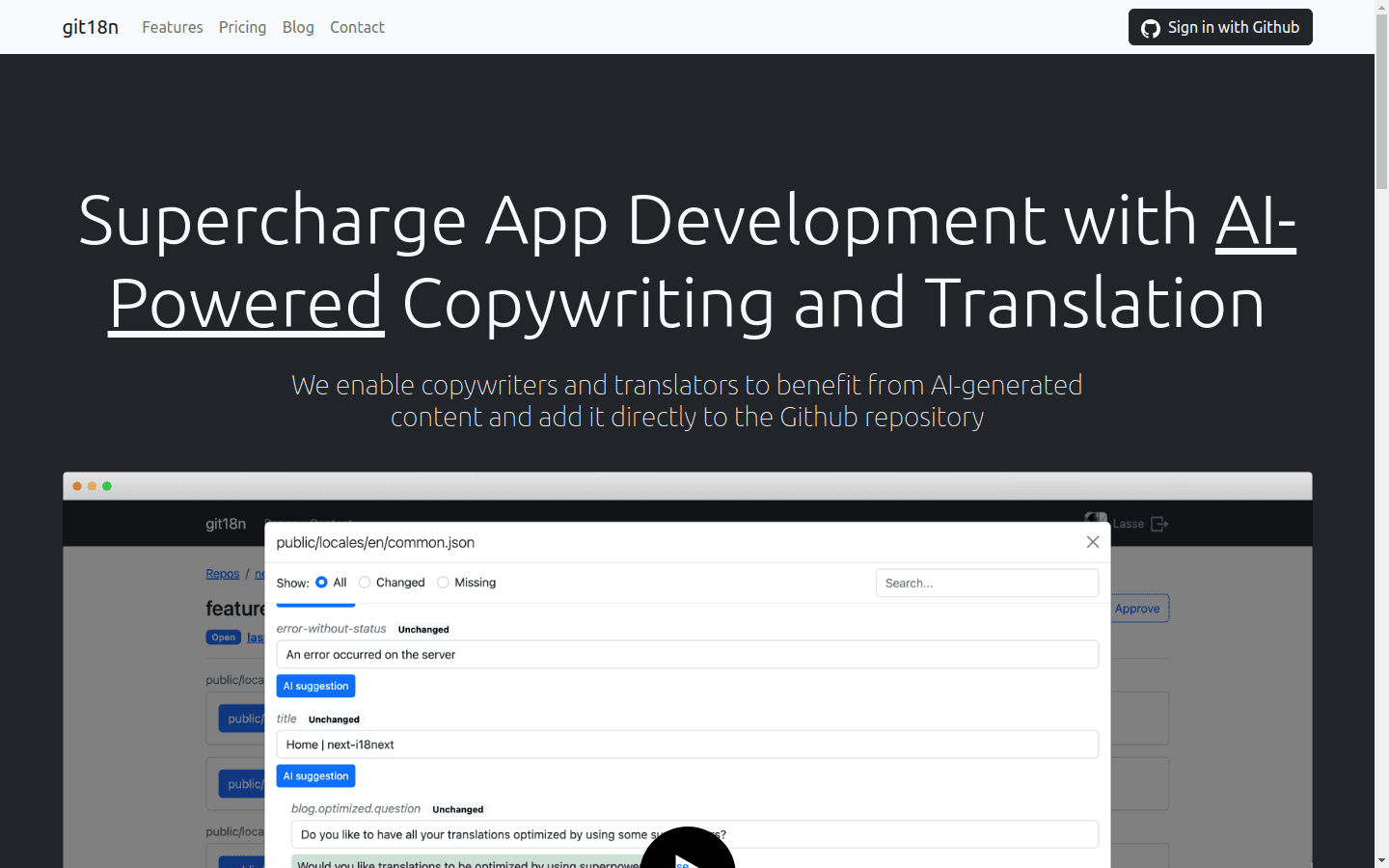The width and height of the screenshot is (1389, 868).
Task: Click the green traffic light in the demo window
Action: (107, 486)
